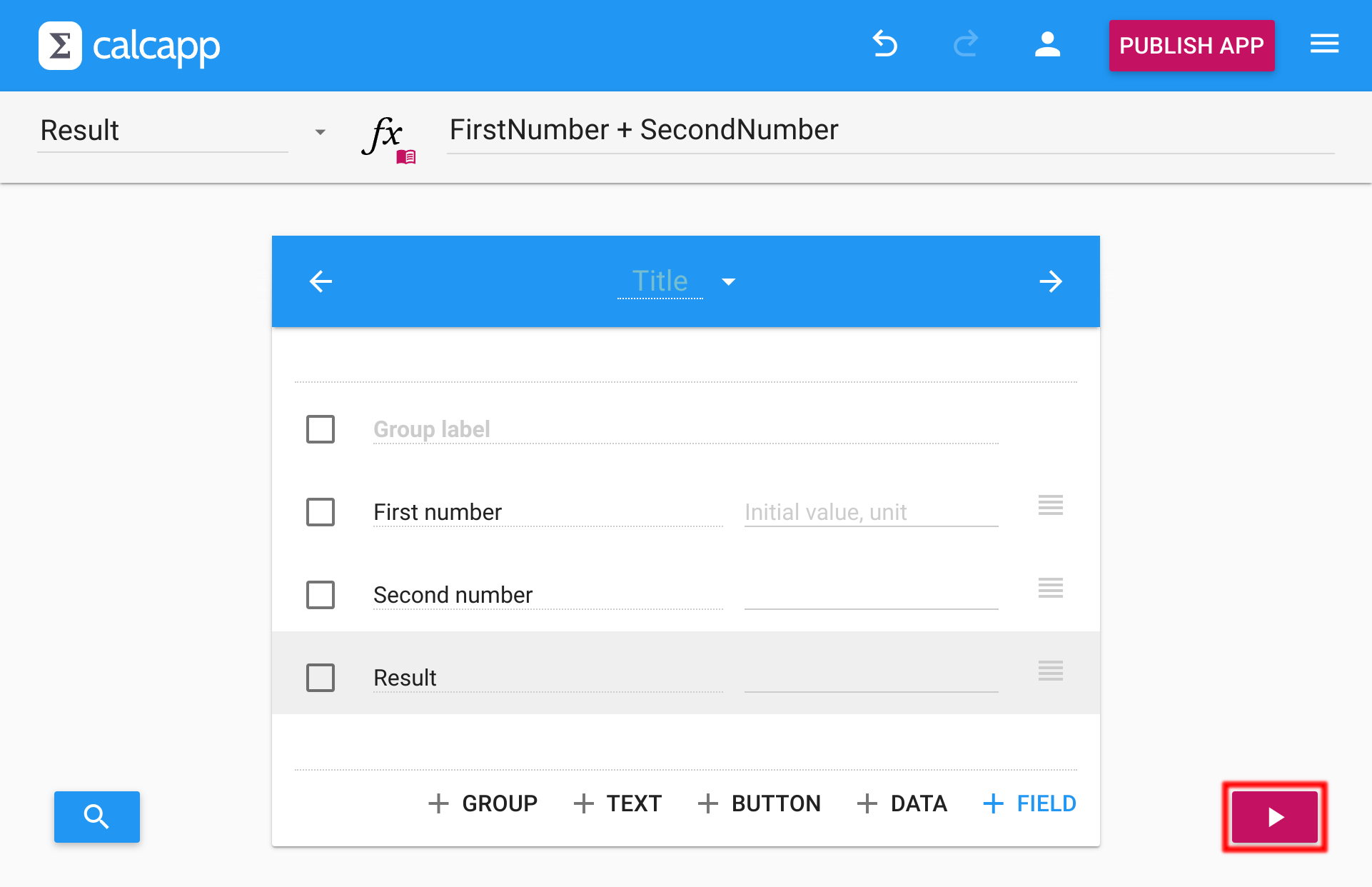Add a new GROUP
Image resolution: width=1372 pixels, height=887 pixels.
[x=483, y=803]
